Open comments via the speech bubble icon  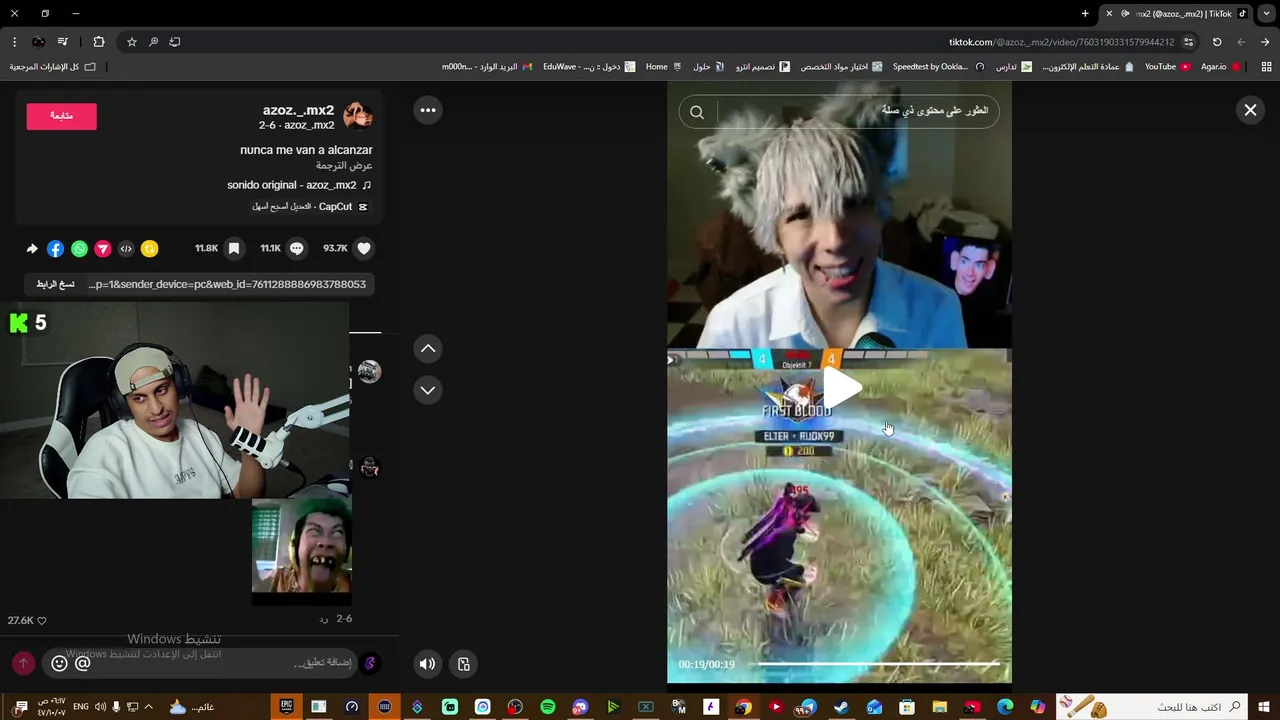pyautogui.click(x=296, y=248)
